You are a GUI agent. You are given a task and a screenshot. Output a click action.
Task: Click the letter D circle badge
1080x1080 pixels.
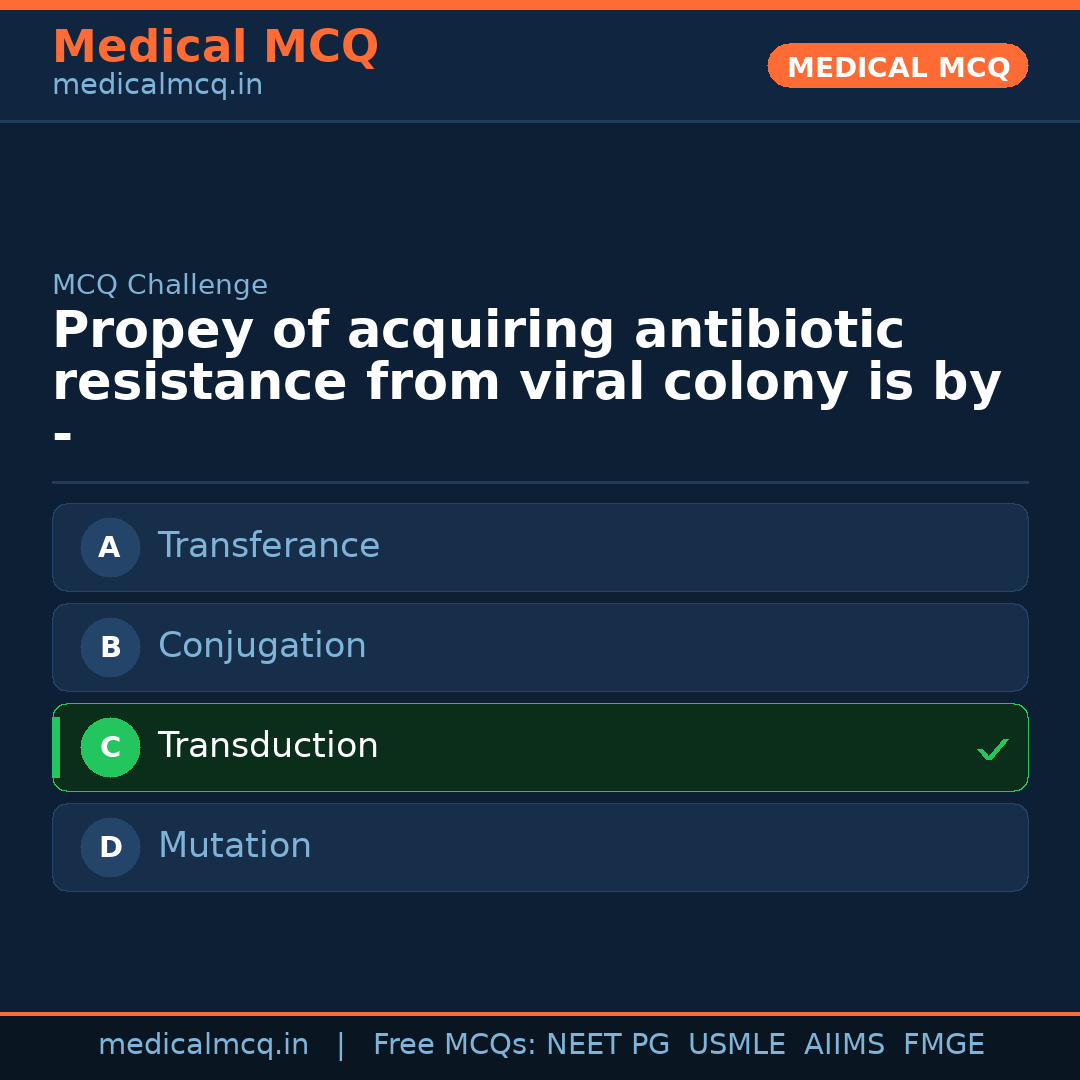(x=110, y=847)
